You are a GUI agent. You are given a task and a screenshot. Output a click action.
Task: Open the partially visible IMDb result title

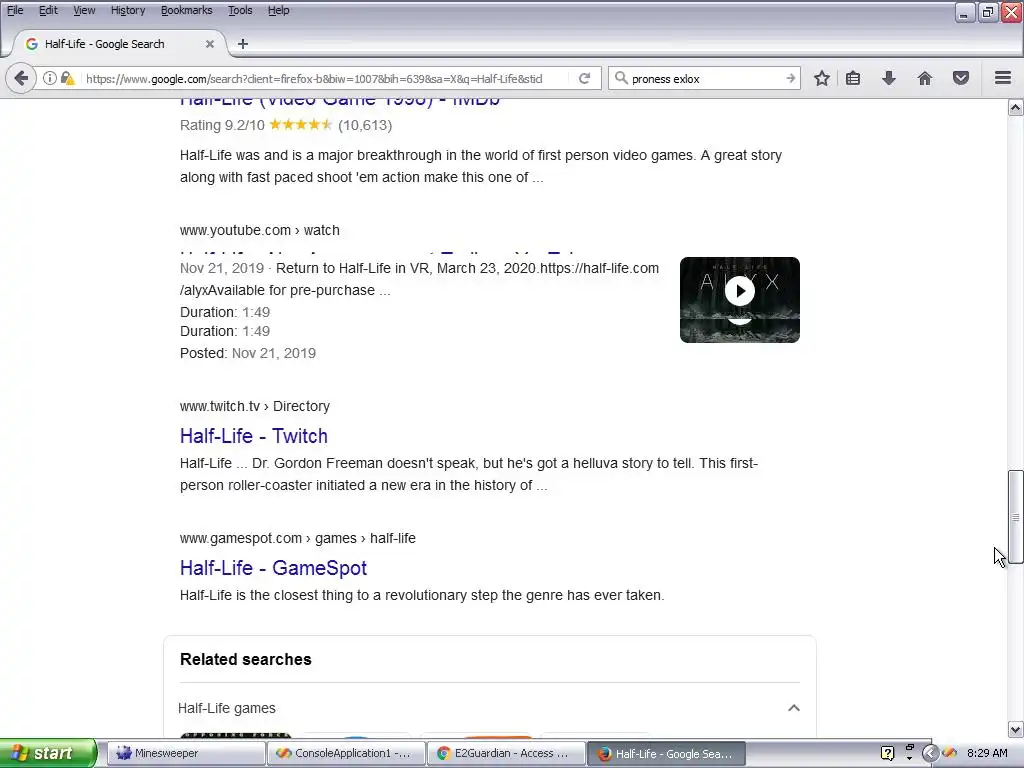click(340, 103)
